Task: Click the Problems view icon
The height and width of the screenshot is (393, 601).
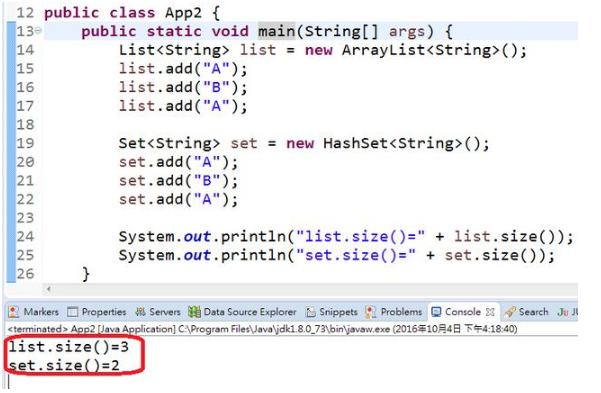Action: pyautogui.click(x=371, y=312)
